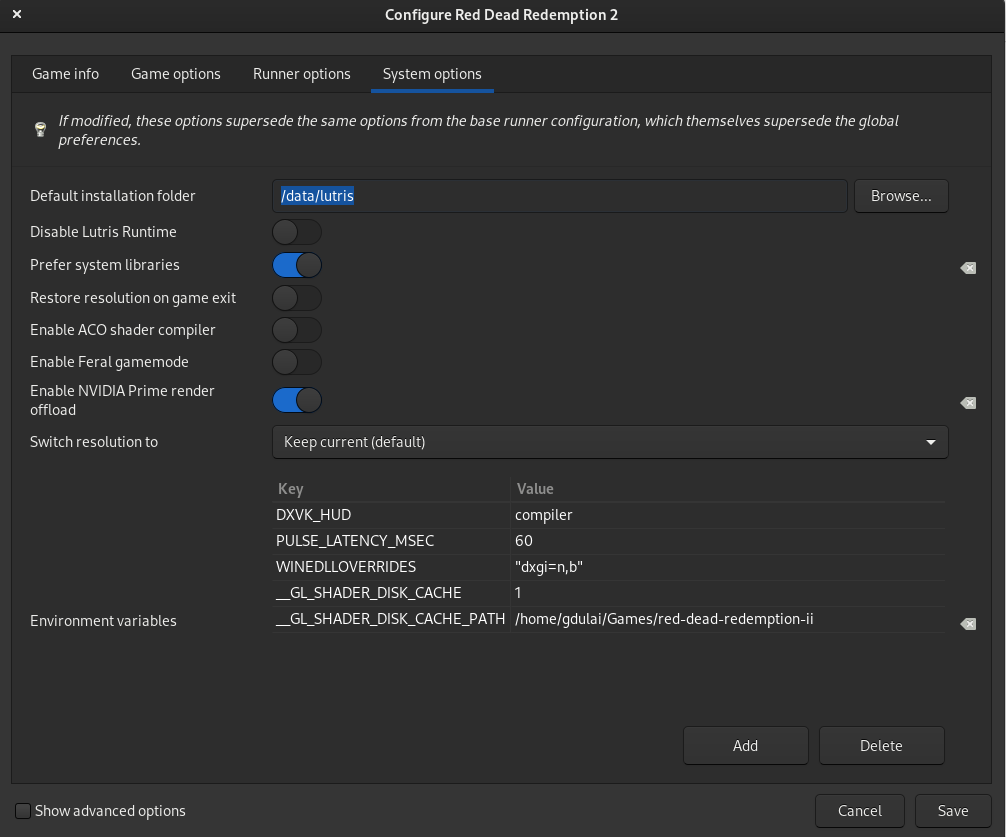1006x837 pixels.
Task: Enable ACO shader compiler switch
Action: click(x=296, y=330)
